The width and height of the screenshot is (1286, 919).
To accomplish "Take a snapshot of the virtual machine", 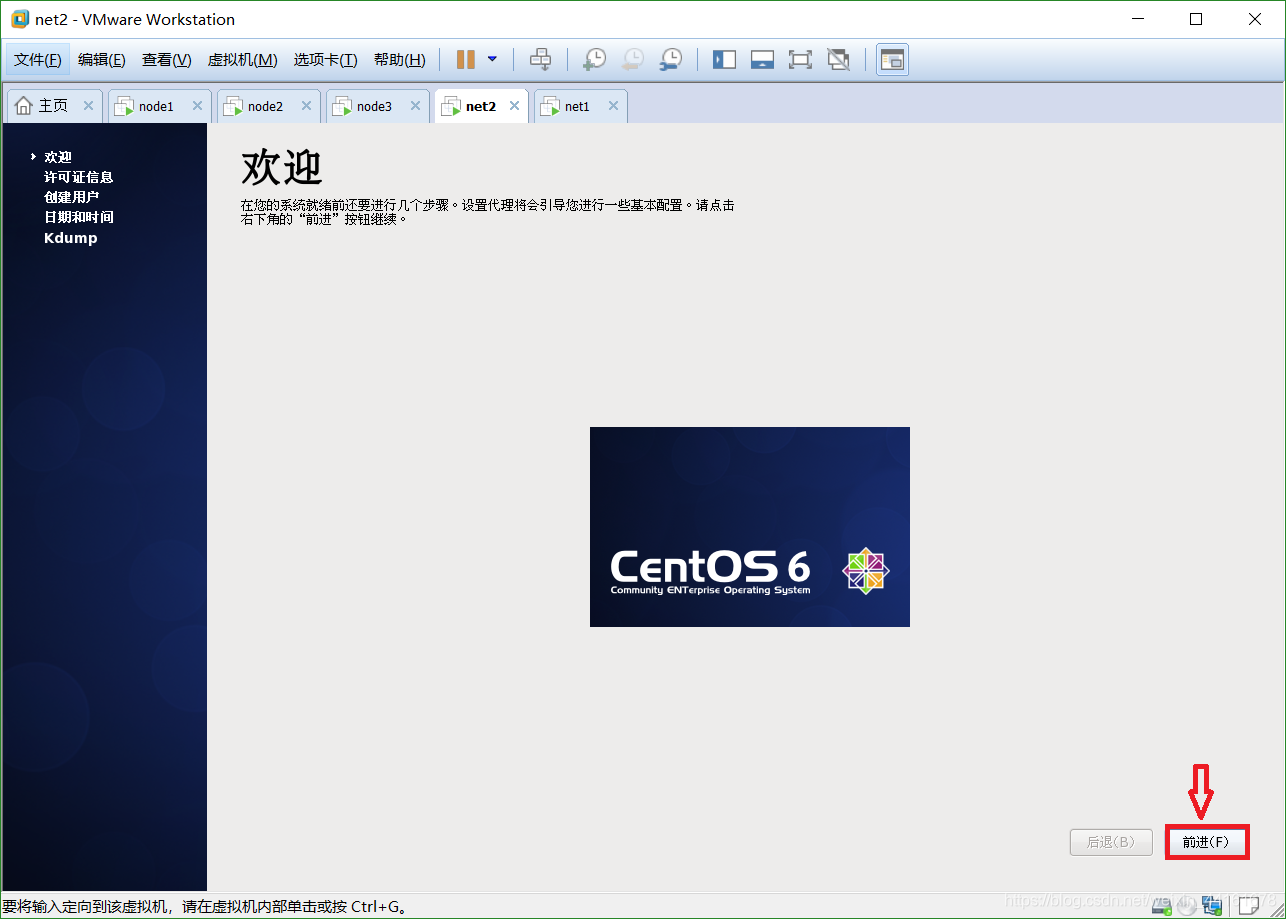I will click(594, 60).
